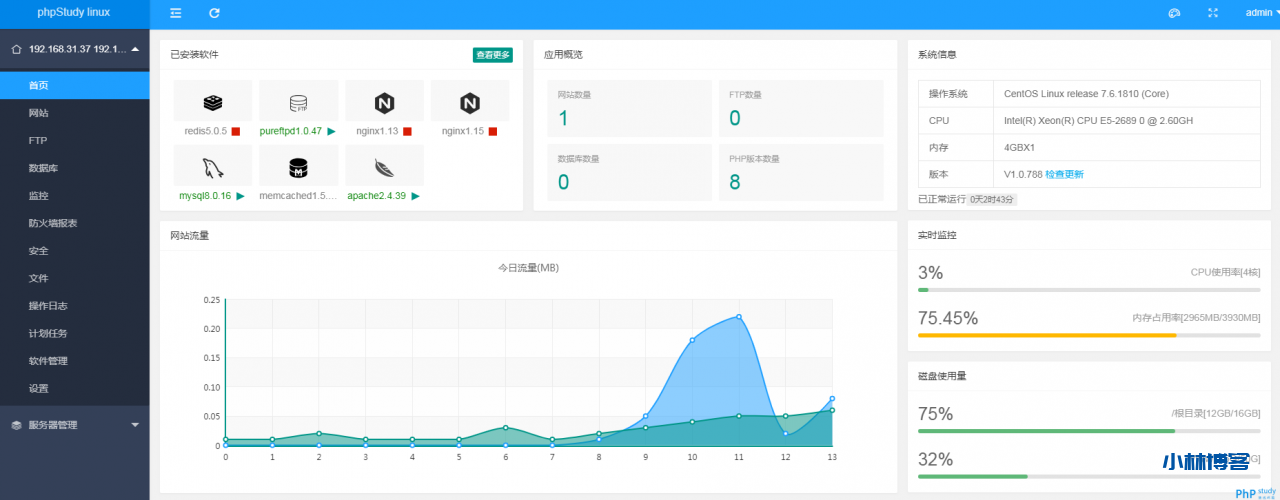Click the blue peak point at hour 11
This screenshot has width=1280, height=500.
pos(739,317)
